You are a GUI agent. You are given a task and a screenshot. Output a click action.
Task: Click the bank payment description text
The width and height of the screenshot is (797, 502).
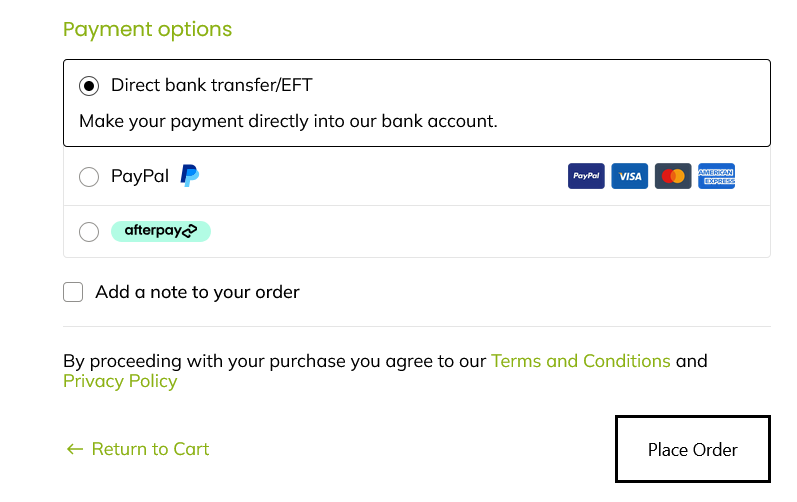point(288,121)
